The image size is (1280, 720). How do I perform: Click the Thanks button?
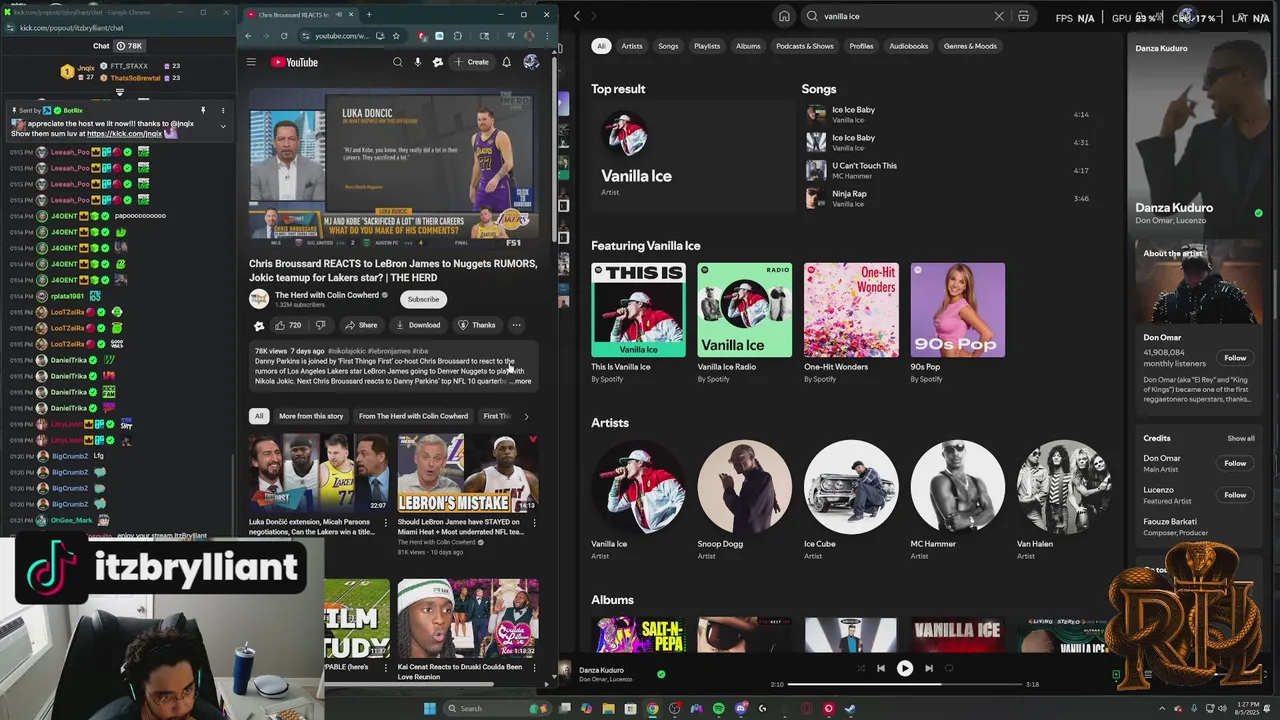tap(477, 325)
